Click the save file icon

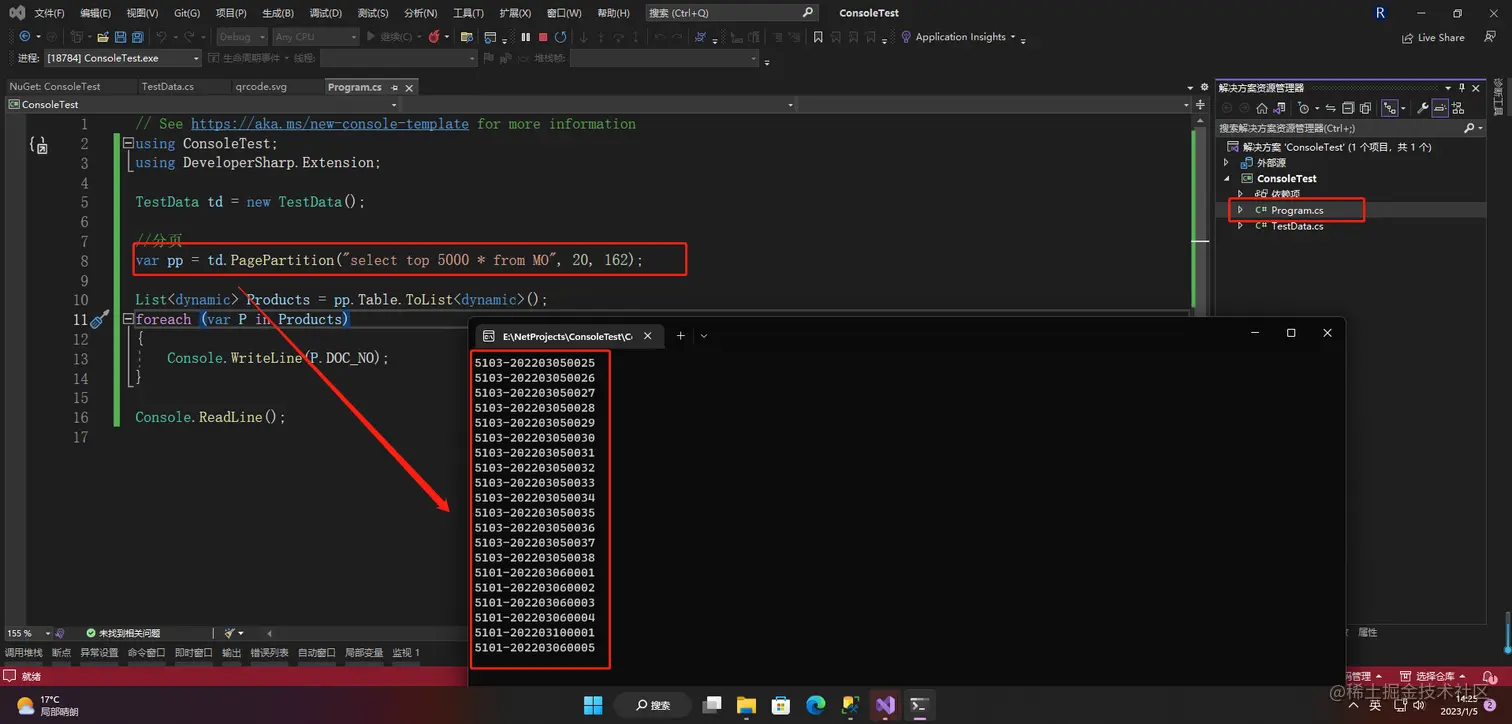click(121, 37)
